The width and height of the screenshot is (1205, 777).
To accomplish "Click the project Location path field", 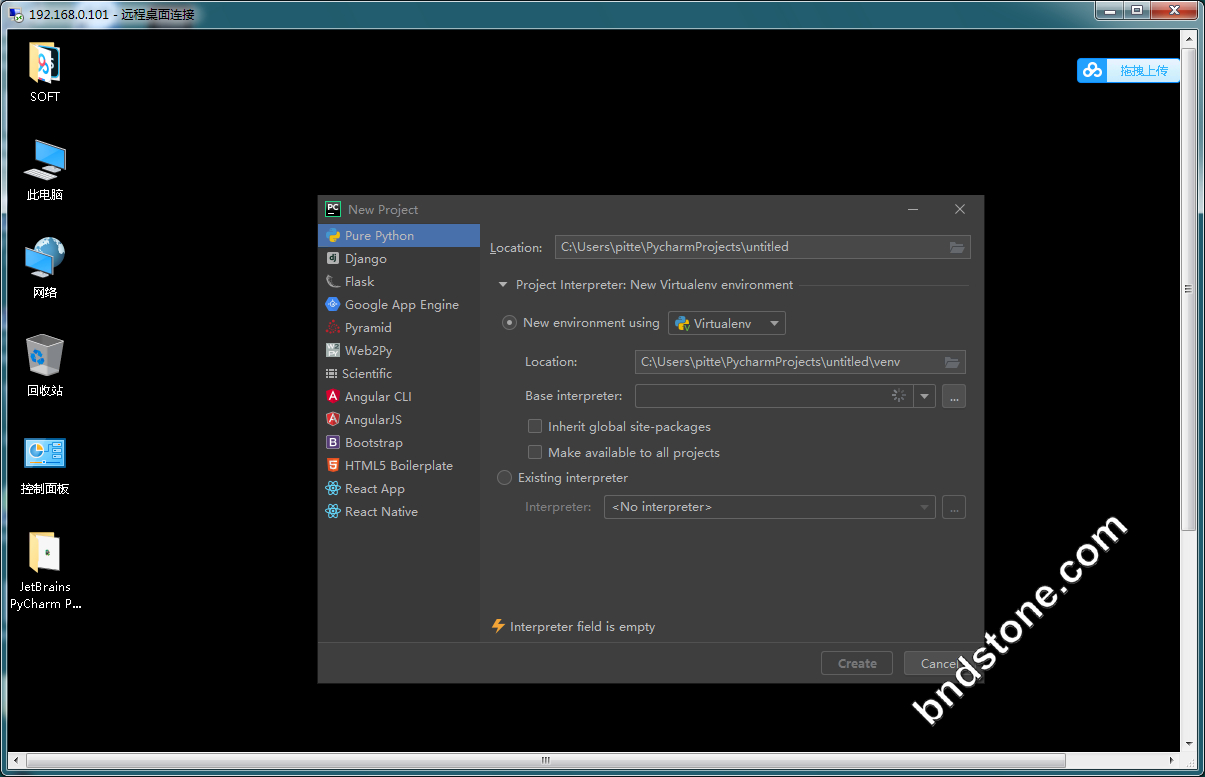I will (750, 247).
